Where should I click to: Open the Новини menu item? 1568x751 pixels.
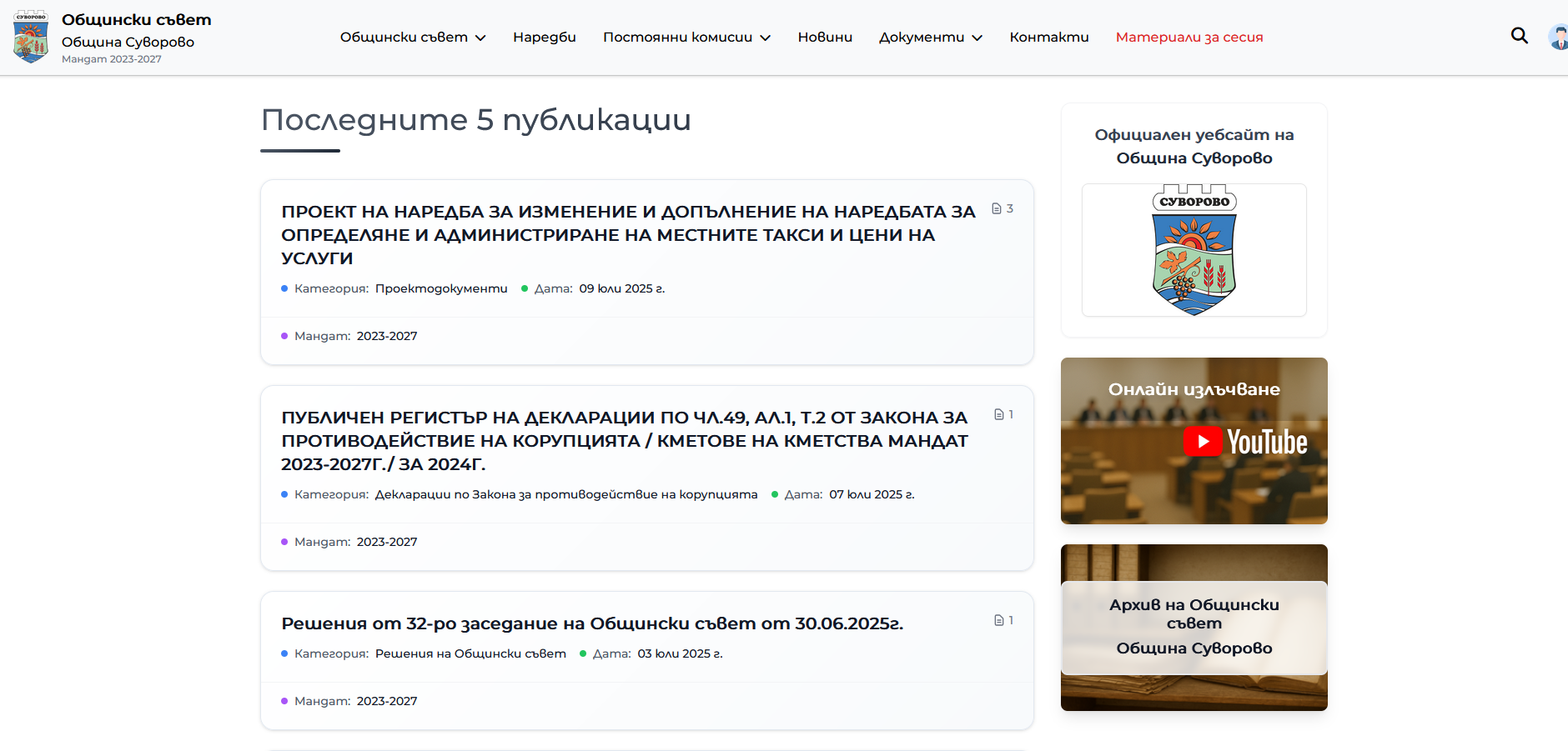pos(825,37)
